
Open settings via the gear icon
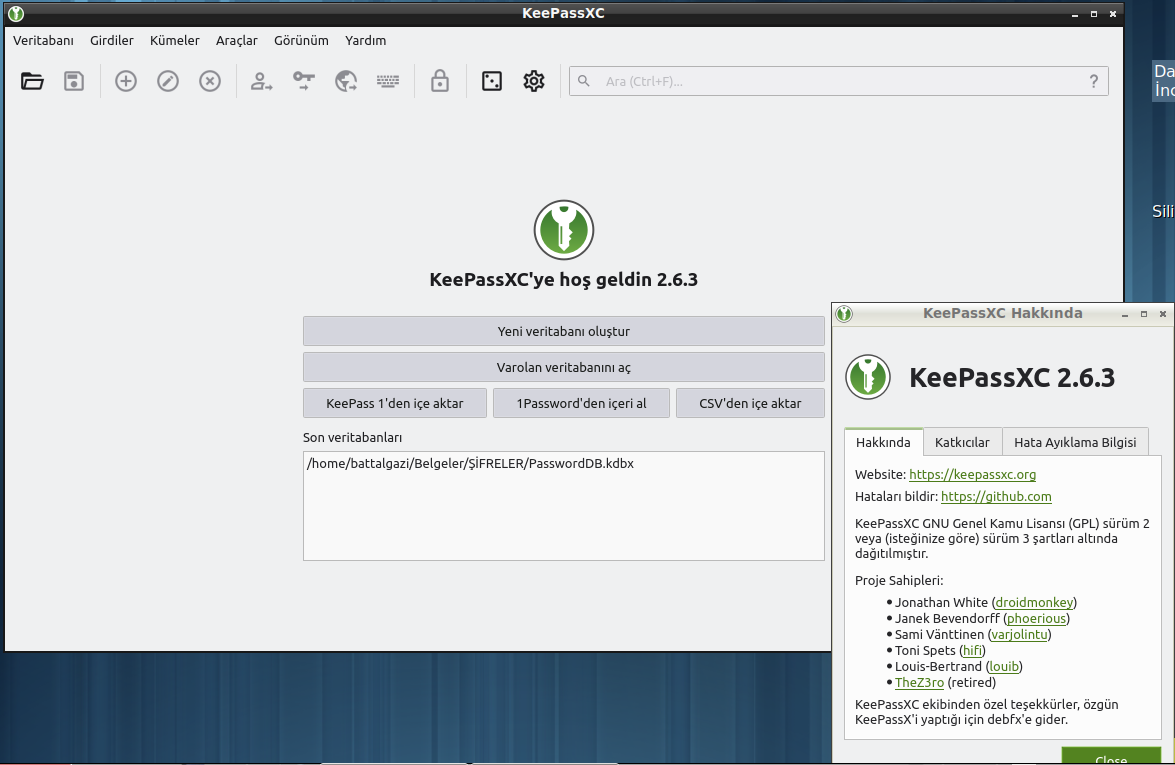click(x=534, y=81)
